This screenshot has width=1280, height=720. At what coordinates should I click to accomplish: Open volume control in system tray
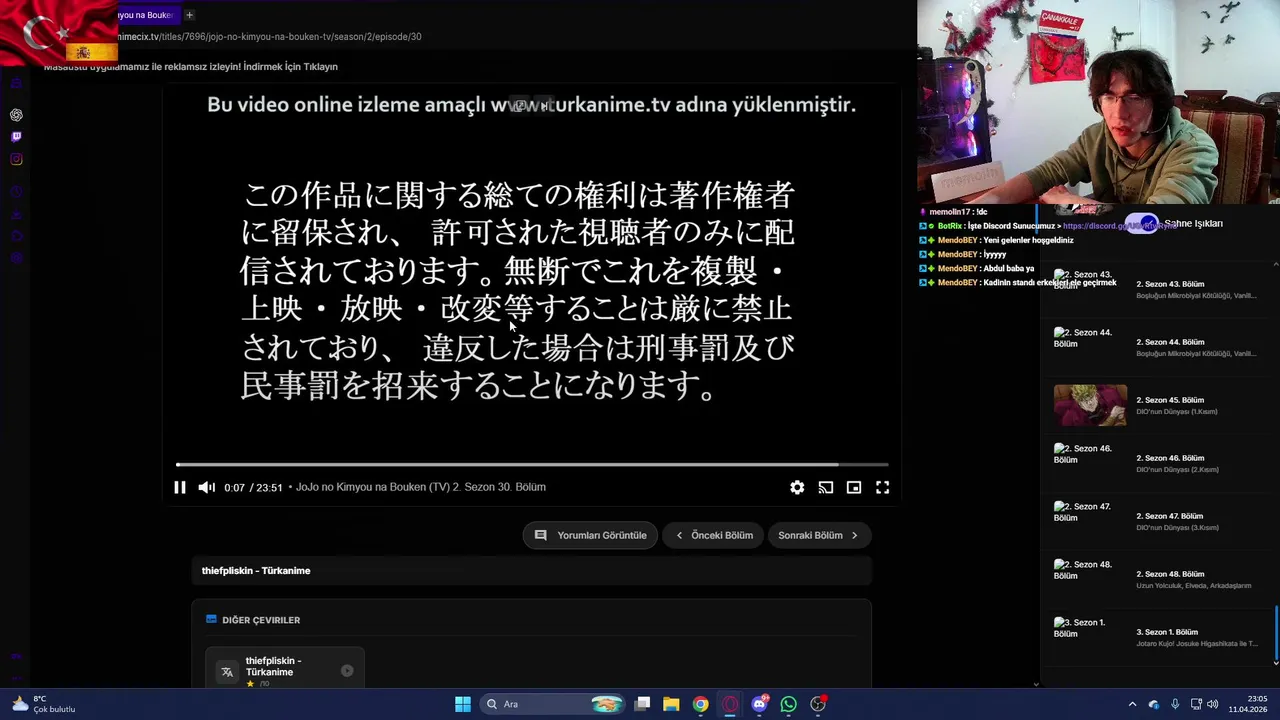point(1213,704)
